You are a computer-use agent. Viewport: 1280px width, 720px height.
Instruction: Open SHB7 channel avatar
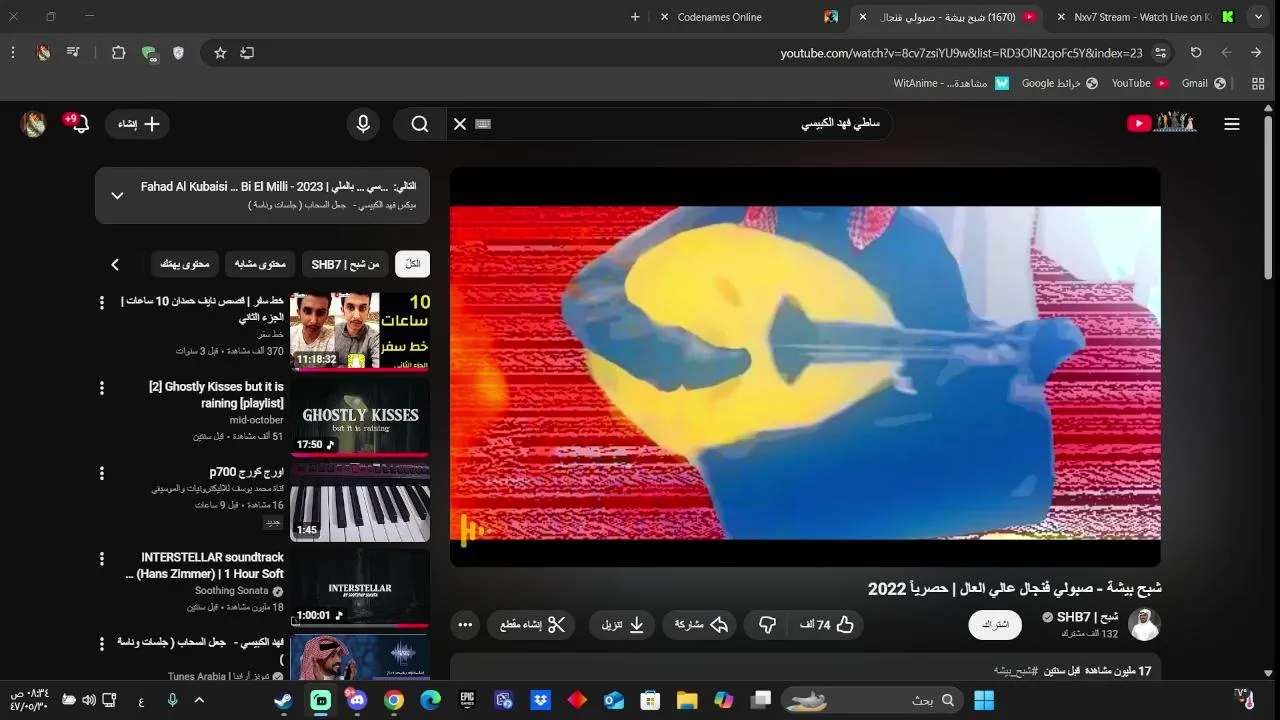click(x=1144, y=625)
